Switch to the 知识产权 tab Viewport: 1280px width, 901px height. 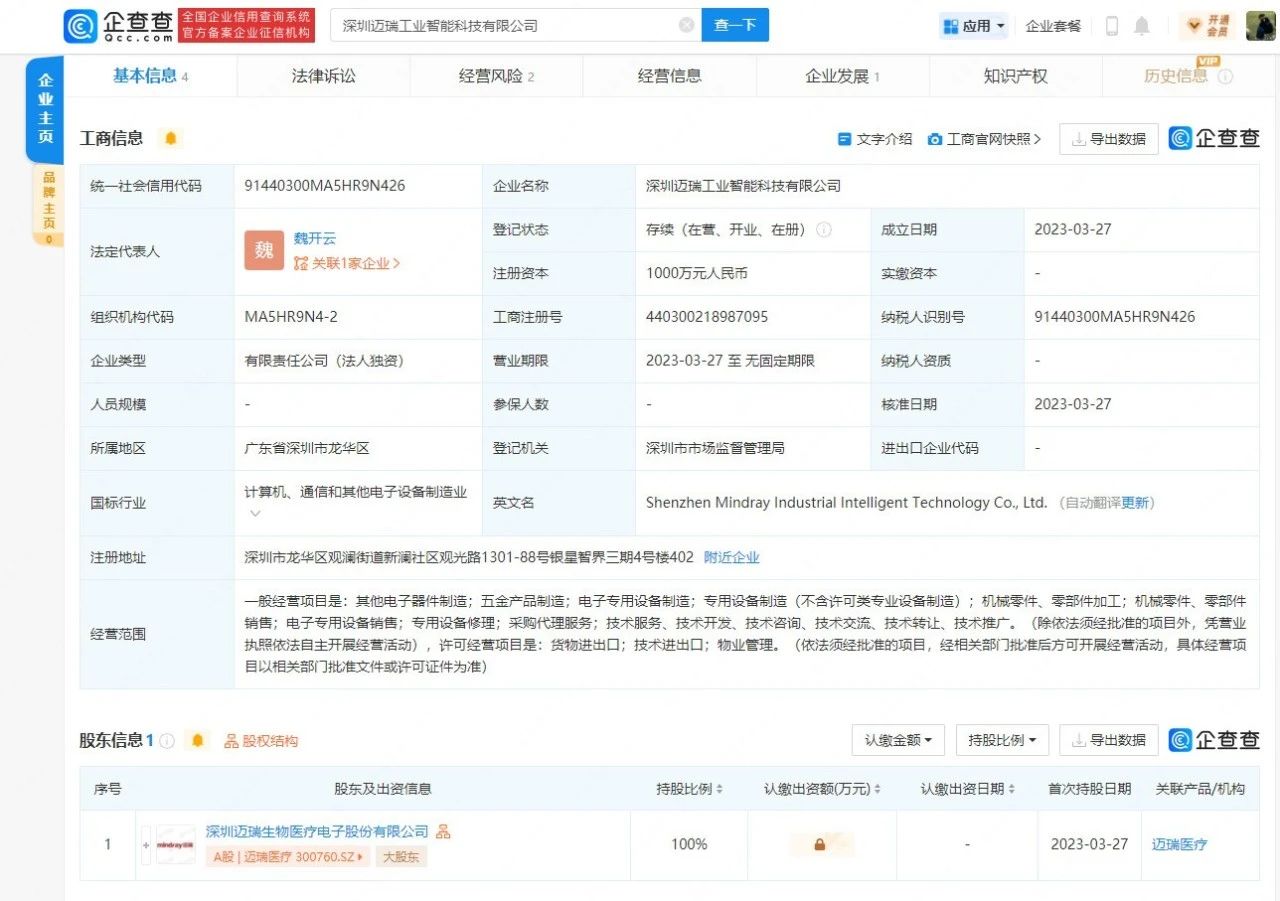coord(1015,76)
